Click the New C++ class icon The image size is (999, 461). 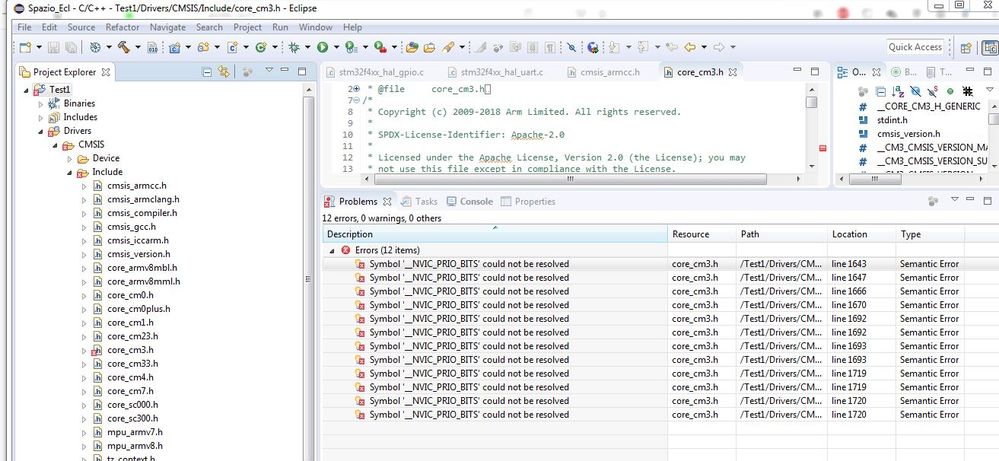[261, 47]
